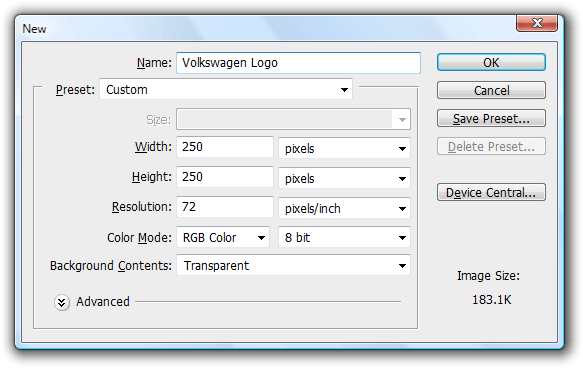Click the Cancel button
This screenshot has width=583, height=368.
491,90
